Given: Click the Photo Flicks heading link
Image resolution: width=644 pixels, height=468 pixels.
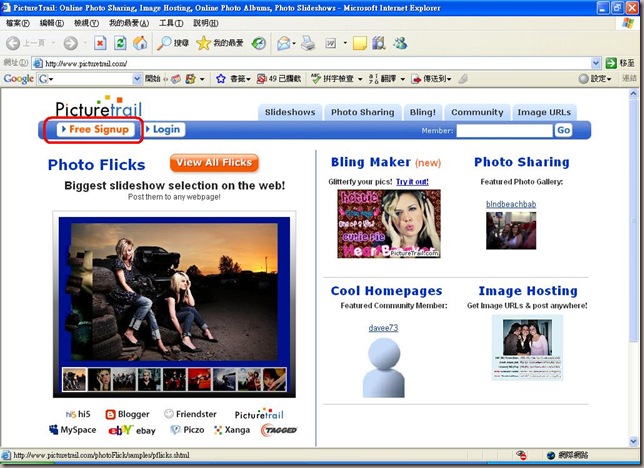Looking at the screenshot, I should pos(97,165).
